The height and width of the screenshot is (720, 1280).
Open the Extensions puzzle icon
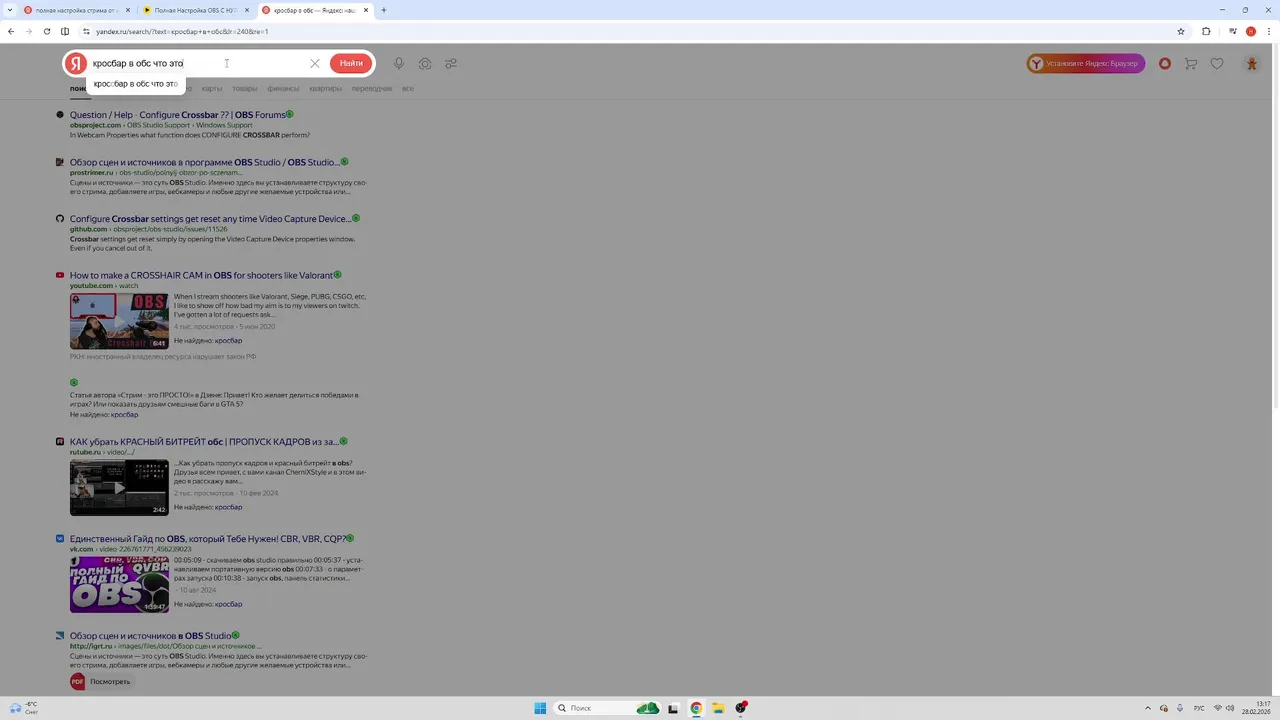tap(1206, 31)
